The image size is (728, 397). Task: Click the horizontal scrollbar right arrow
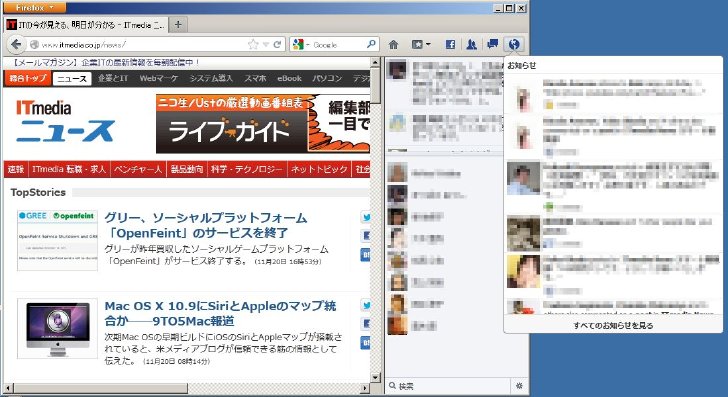365,388
